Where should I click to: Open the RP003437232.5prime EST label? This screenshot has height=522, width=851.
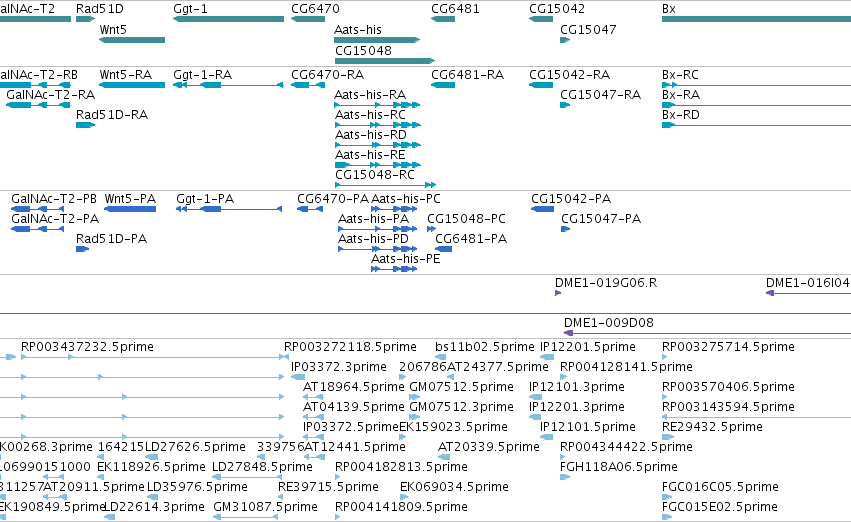click(87, 347)
